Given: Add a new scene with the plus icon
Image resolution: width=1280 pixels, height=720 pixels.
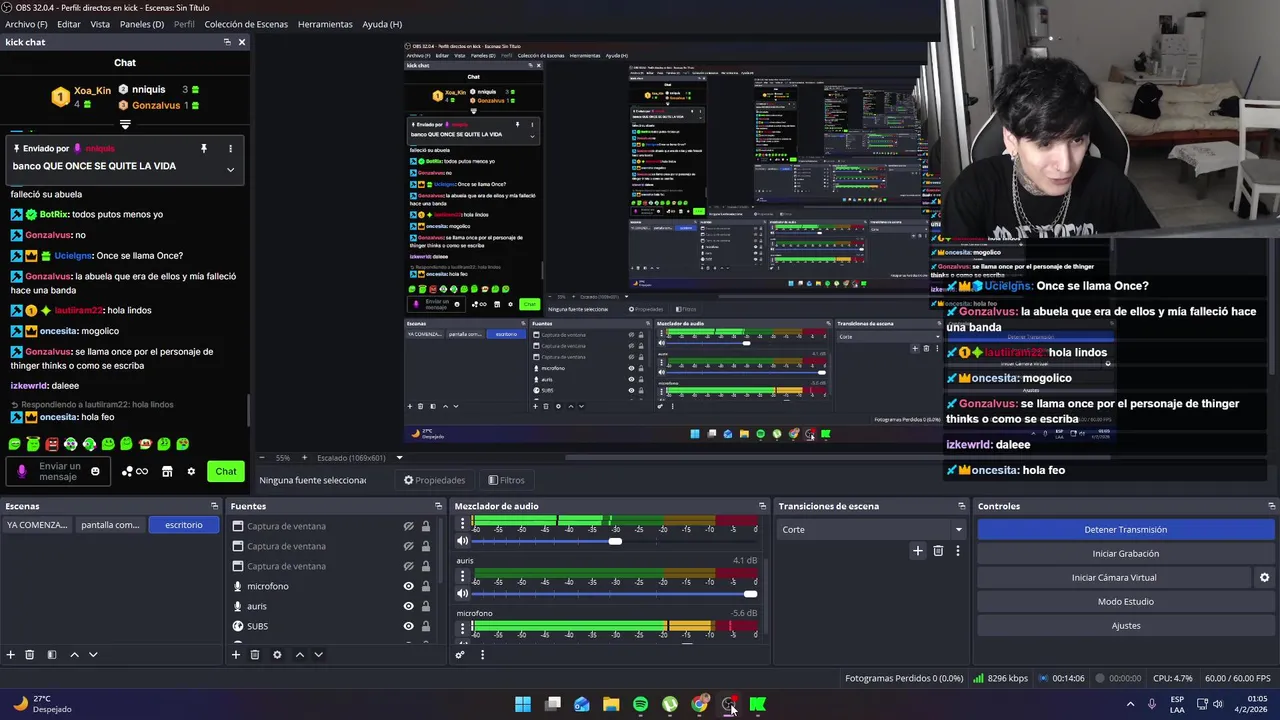Looking at the screenshot, I should (x=10, y=655).
